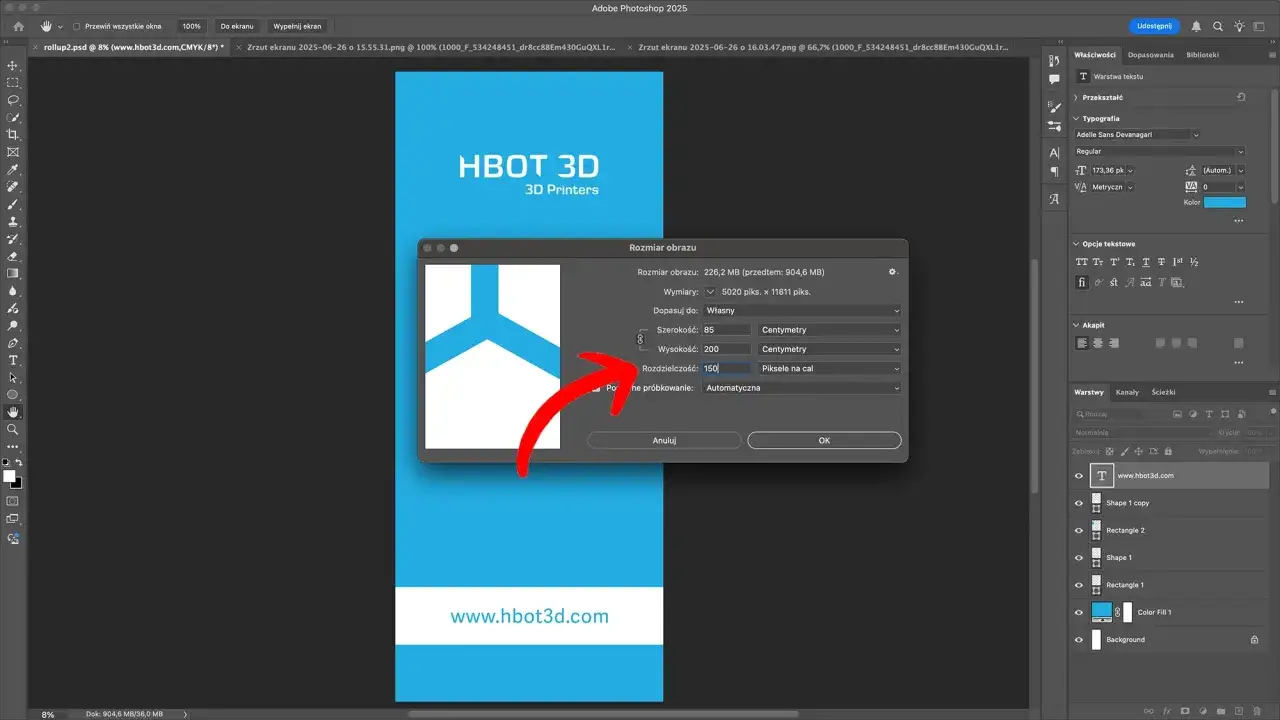Open the 'Dopasuj do' dropdown

tap(802, 311)
